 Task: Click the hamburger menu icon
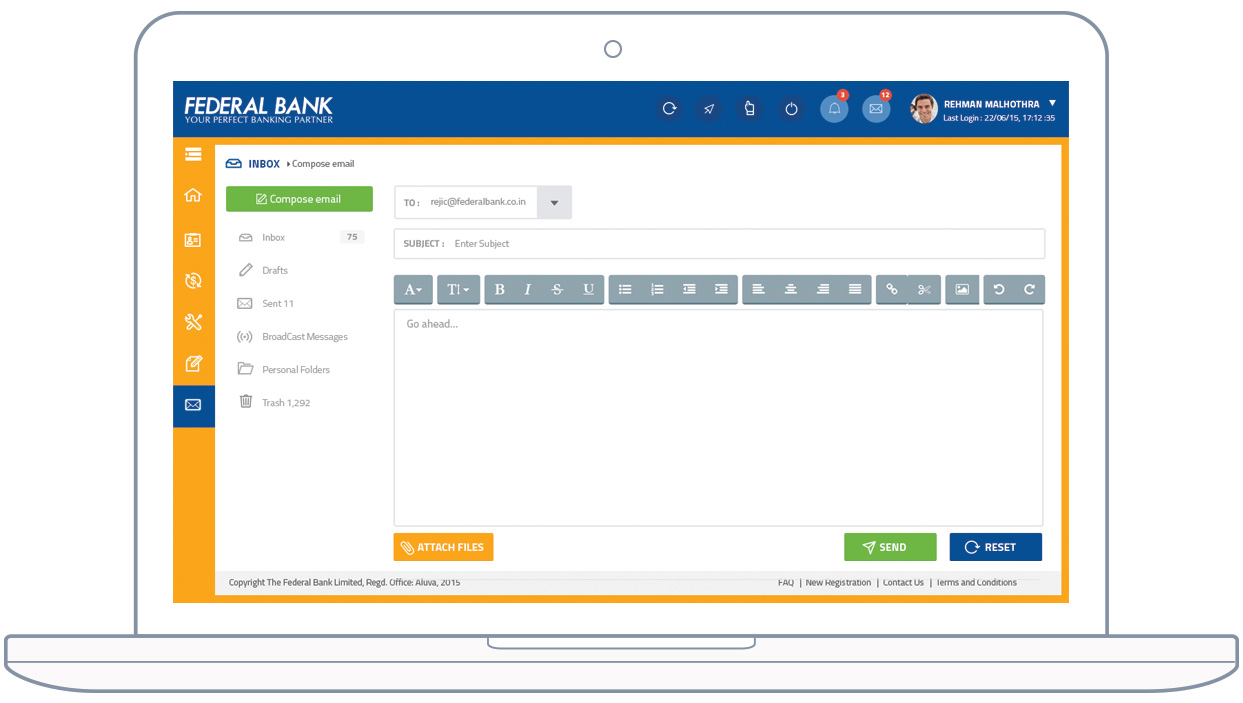pos(193,154)
